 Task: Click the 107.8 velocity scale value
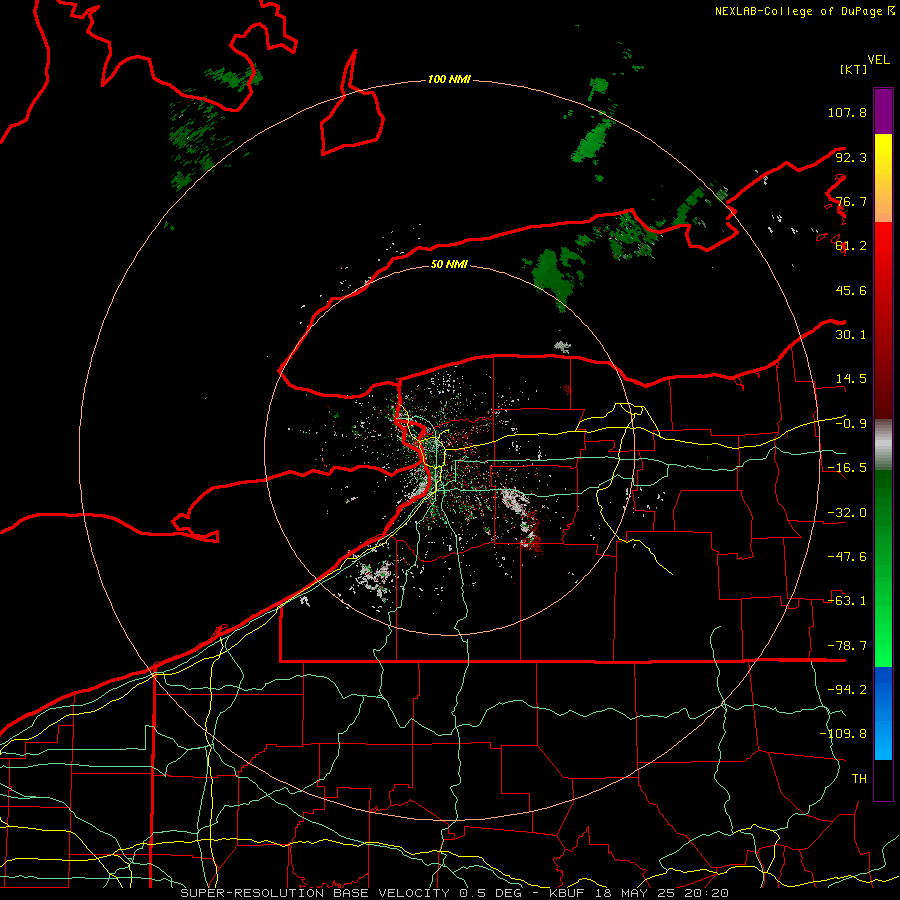tap(847, 112)
